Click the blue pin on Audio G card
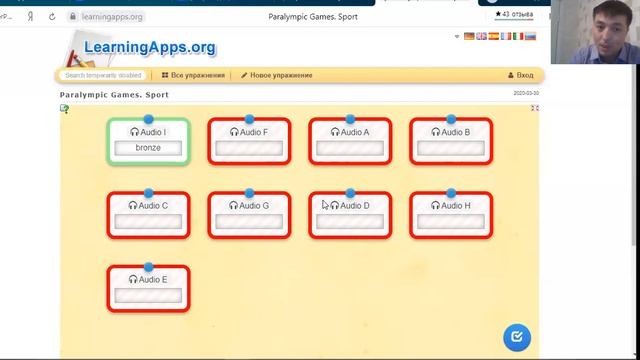640x360 pixels. pos(249,193)
